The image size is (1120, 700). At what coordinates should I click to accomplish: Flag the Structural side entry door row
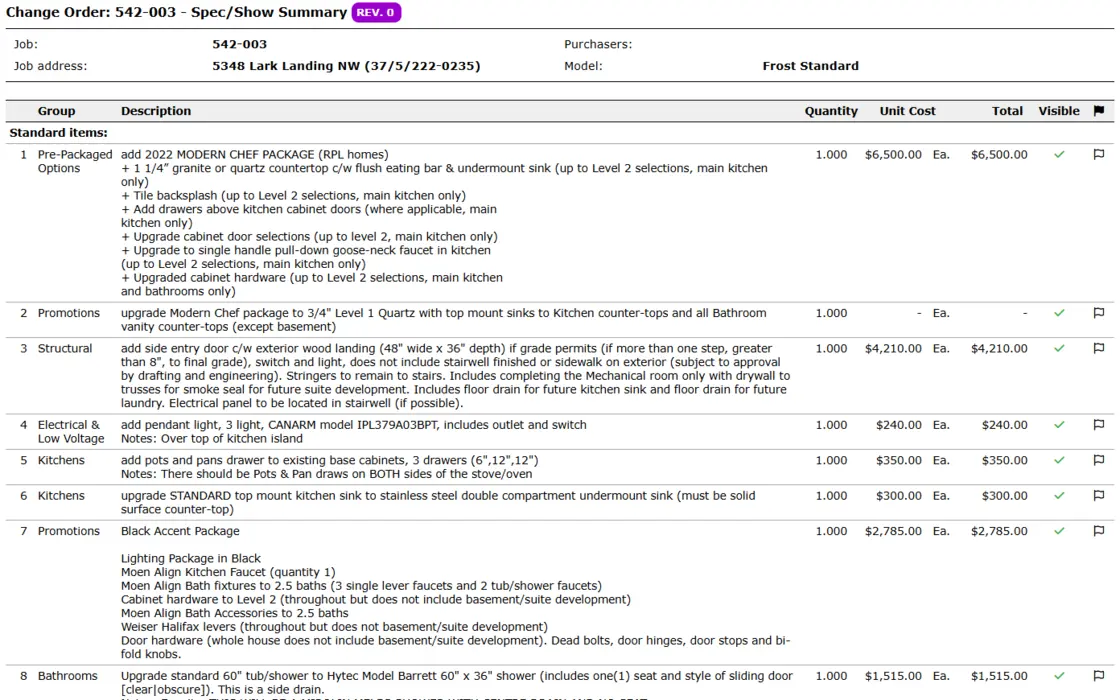[x=1099, y=349]
